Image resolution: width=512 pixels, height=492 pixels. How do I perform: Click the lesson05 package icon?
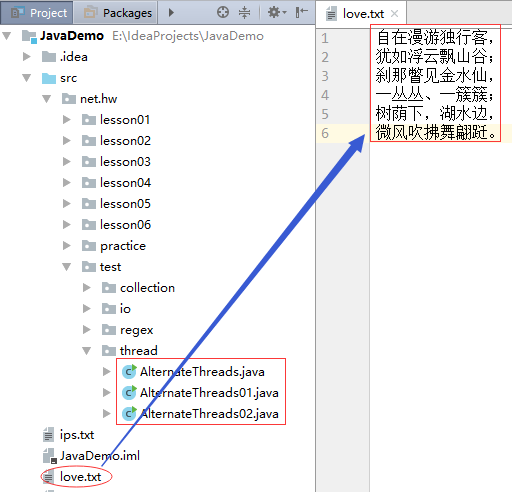[x=89, y=204]
